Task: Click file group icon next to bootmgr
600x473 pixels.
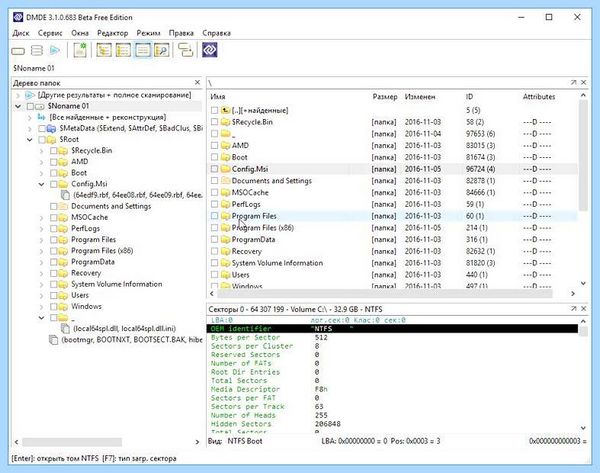Action: coord(53,340)
